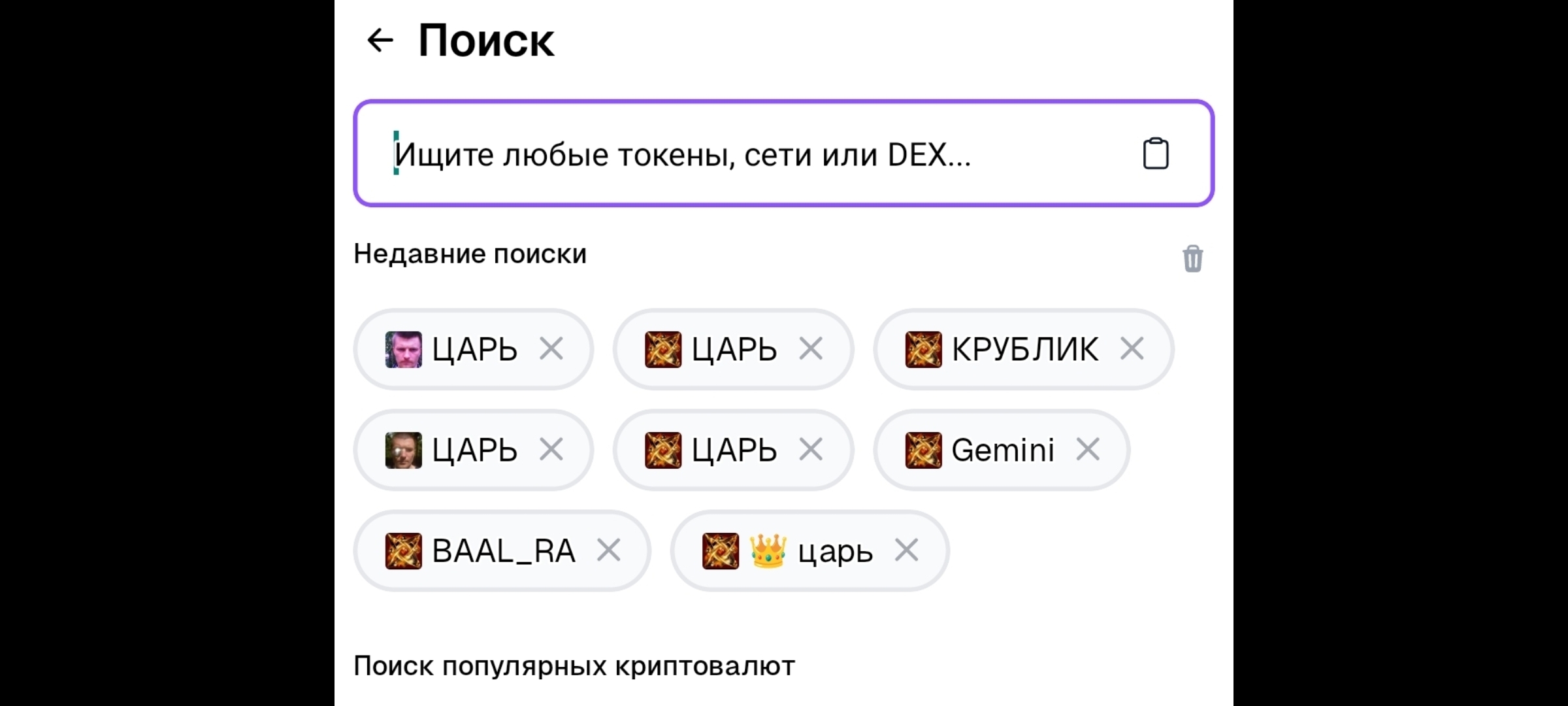Viewport: 1568px width, 706px height.
Task: Remove the crown царь recent search
Action: point(906,550)
